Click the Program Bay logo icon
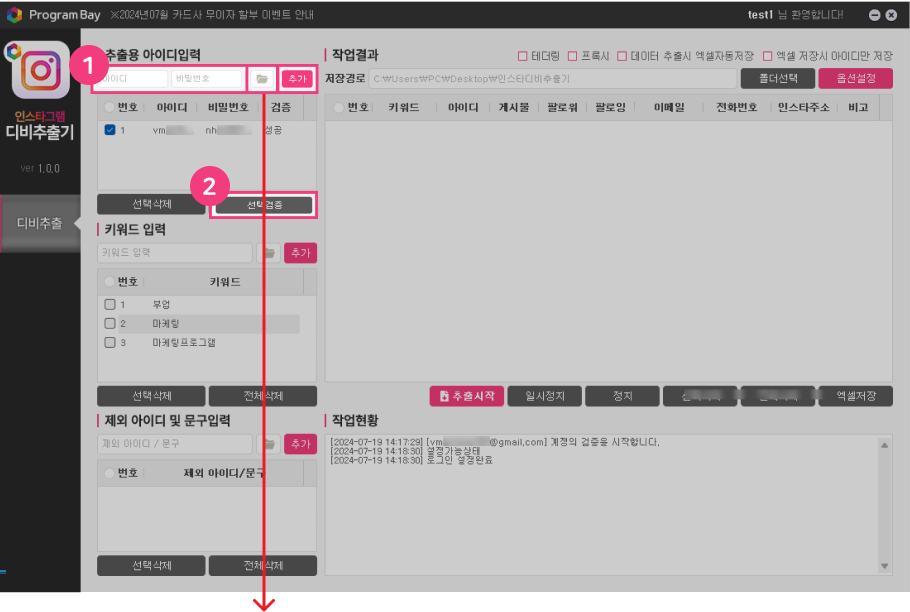Screen dimensions: 910x612 (13, 15)
